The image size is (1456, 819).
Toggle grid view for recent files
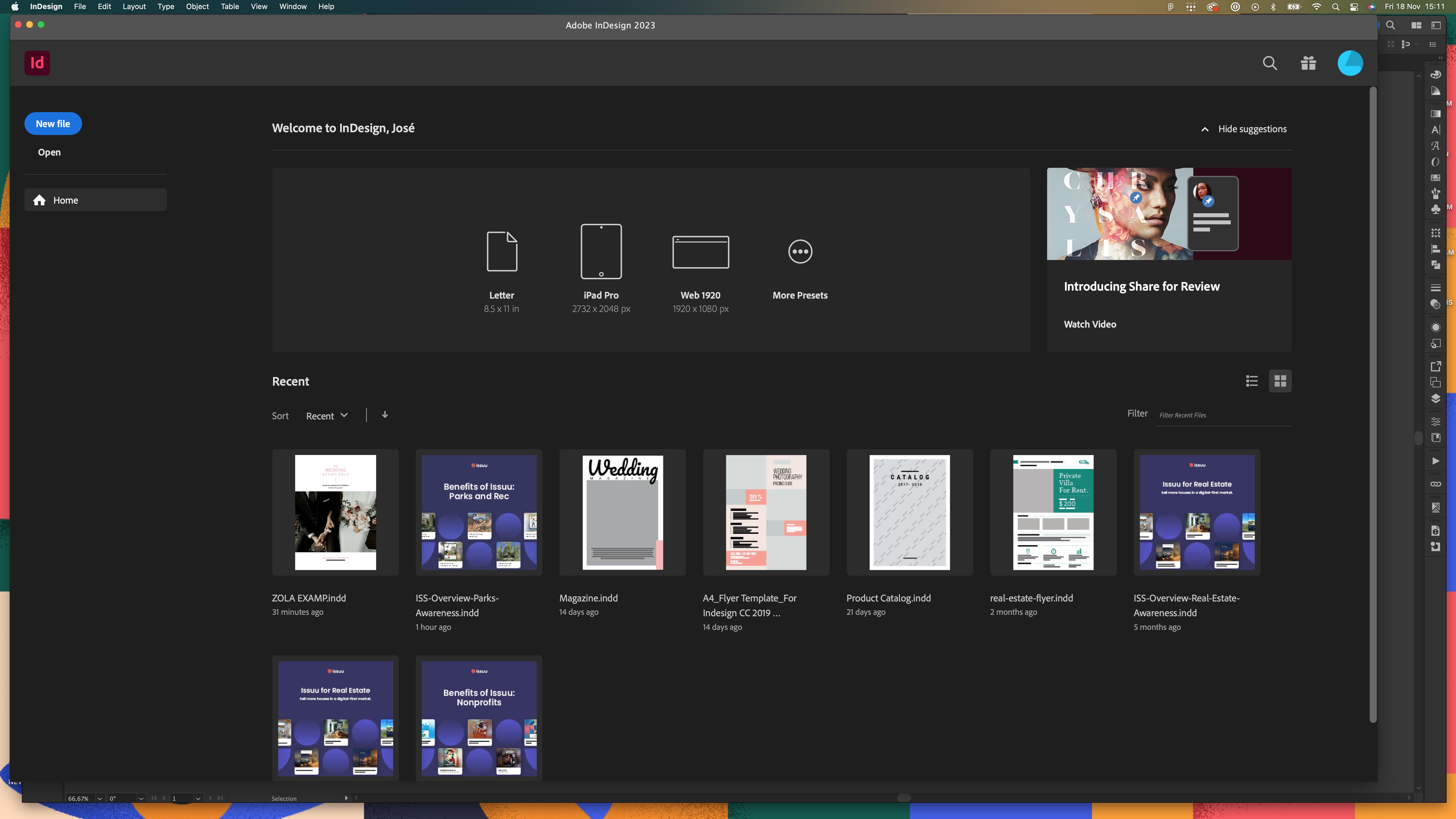tap(1280, 380)
